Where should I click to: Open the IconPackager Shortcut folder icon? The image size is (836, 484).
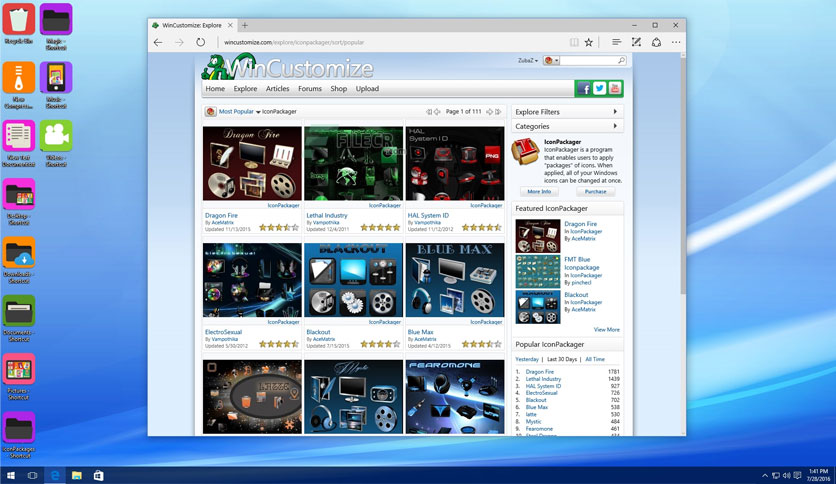click(19, 434)
